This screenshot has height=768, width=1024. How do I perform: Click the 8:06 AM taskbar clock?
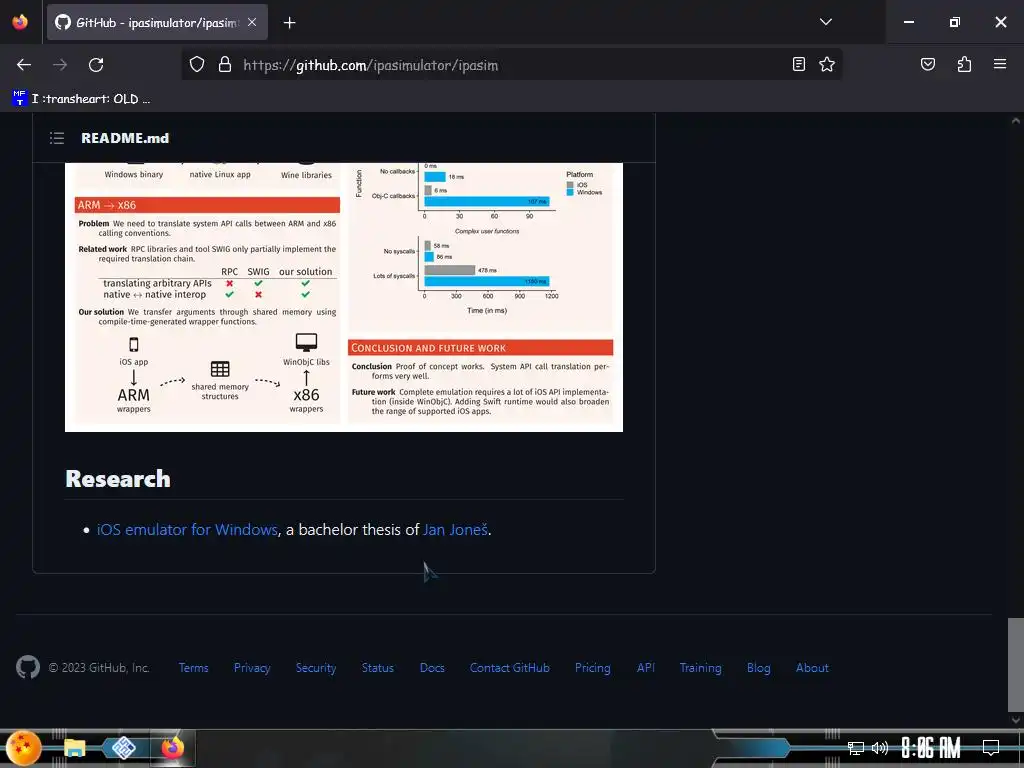pos(931,748)
